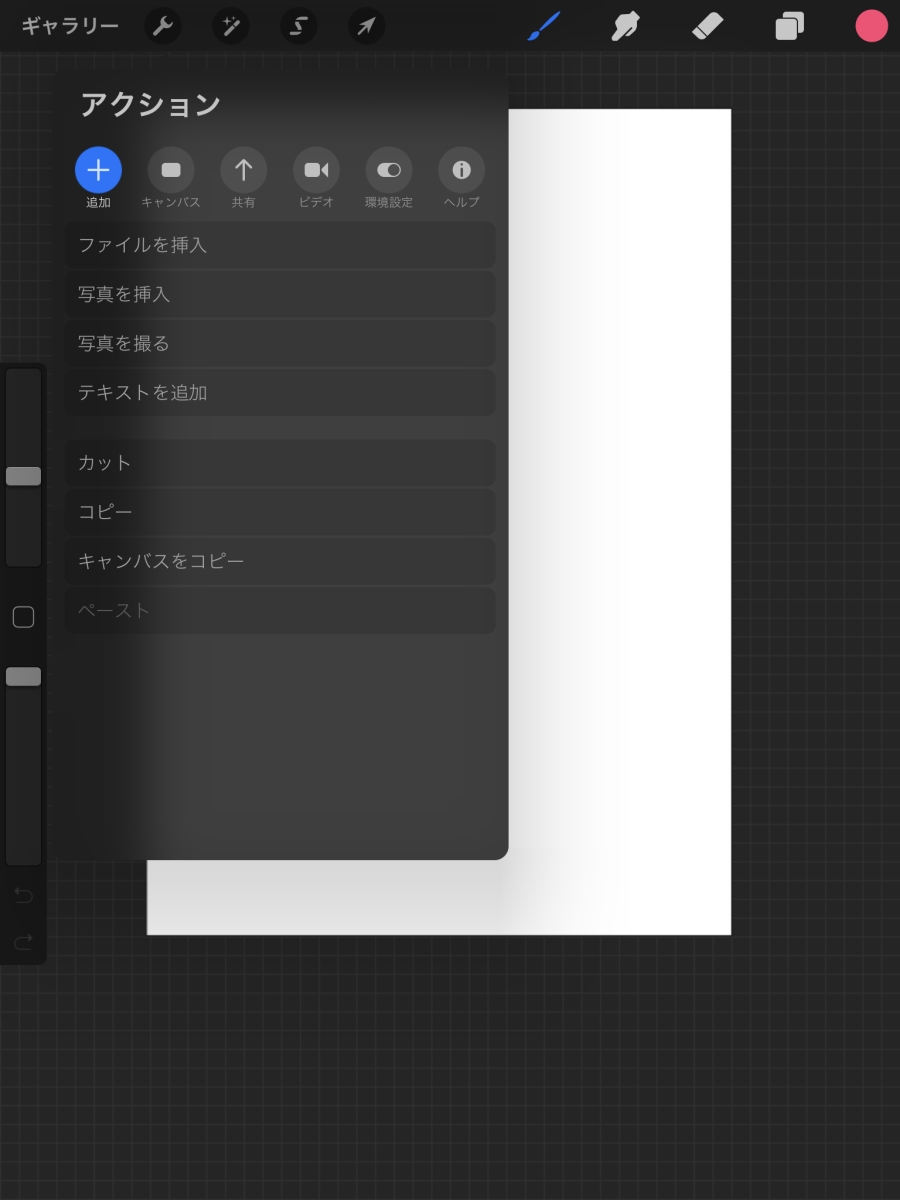Open the Adjustments magic wand icon
This screenshot has width=900, height=1200.
pyautogui.click(x=230, y=27)
